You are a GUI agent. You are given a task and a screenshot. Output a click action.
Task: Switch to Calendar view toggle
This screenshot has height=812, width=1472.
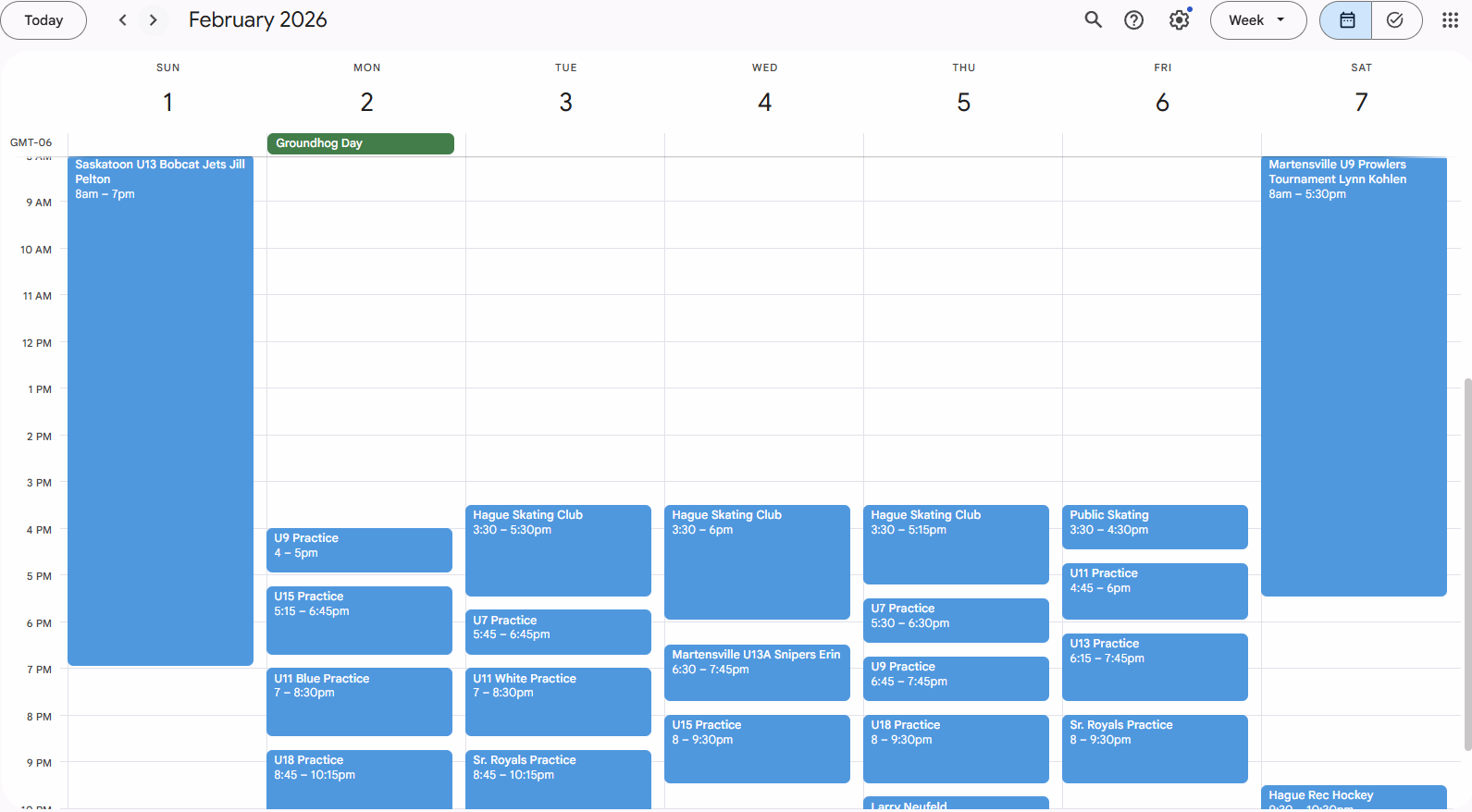pyautogui.click(x=1346, y=20)
